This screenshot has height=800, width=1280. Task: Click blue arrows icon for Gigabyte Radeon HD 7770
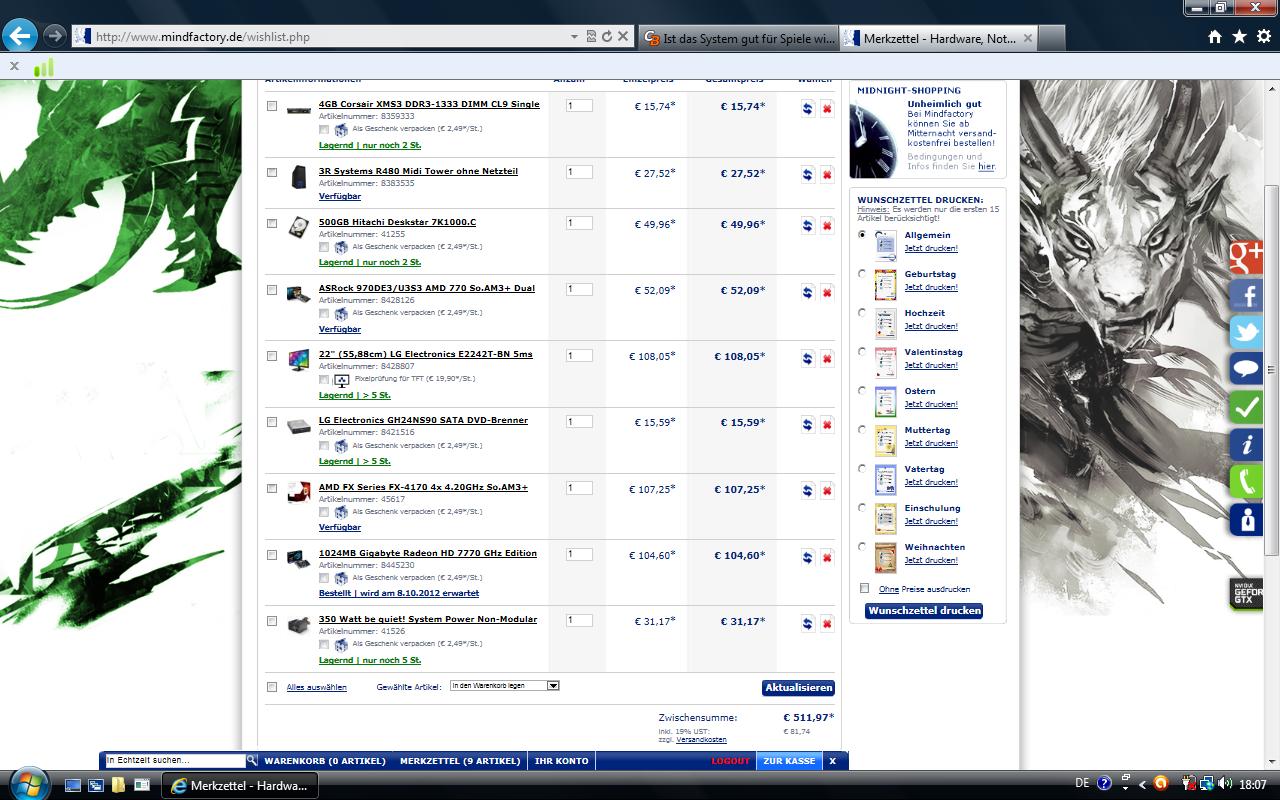tap(808, 557)
